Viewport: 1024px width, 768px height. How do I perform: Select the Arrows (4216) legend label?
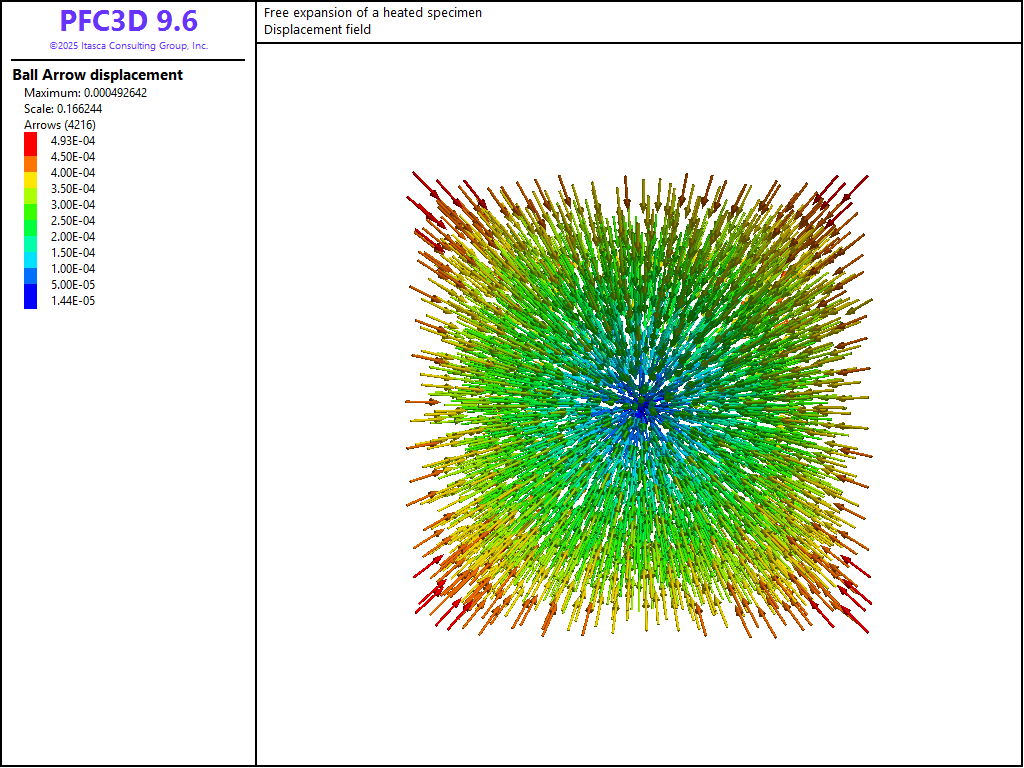[59, 125]
